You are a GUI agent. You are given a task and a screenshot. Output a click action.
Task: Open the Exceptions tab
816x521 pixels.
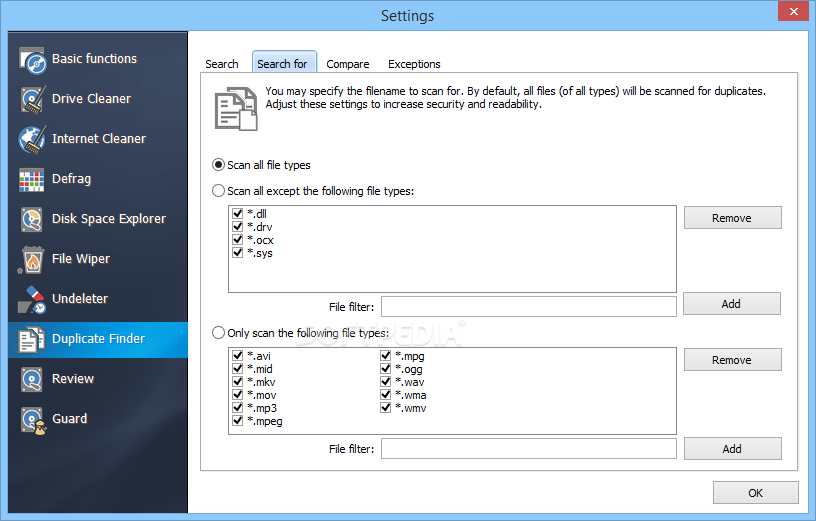click(x=414, y=64)
